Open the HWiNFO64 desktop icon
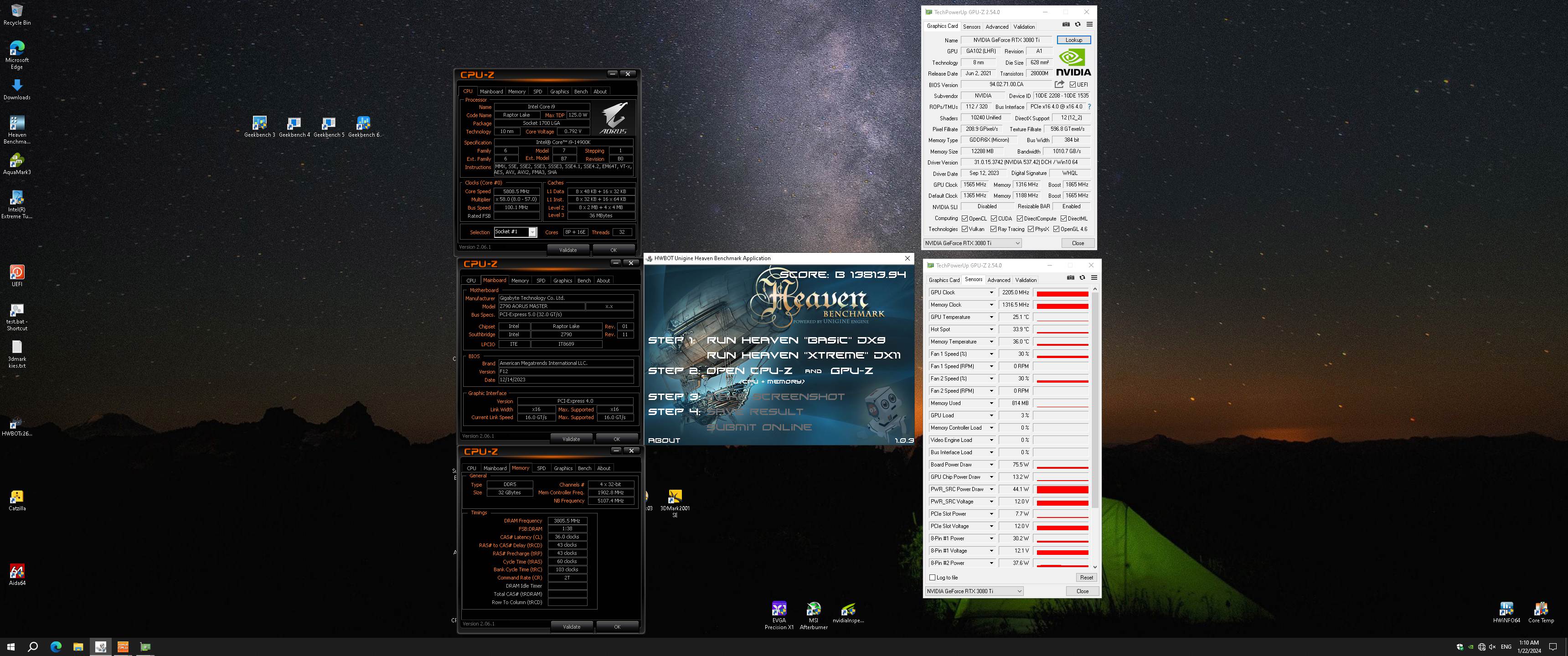Viewport: 1568px width, 656px height. coord(1506,612)
